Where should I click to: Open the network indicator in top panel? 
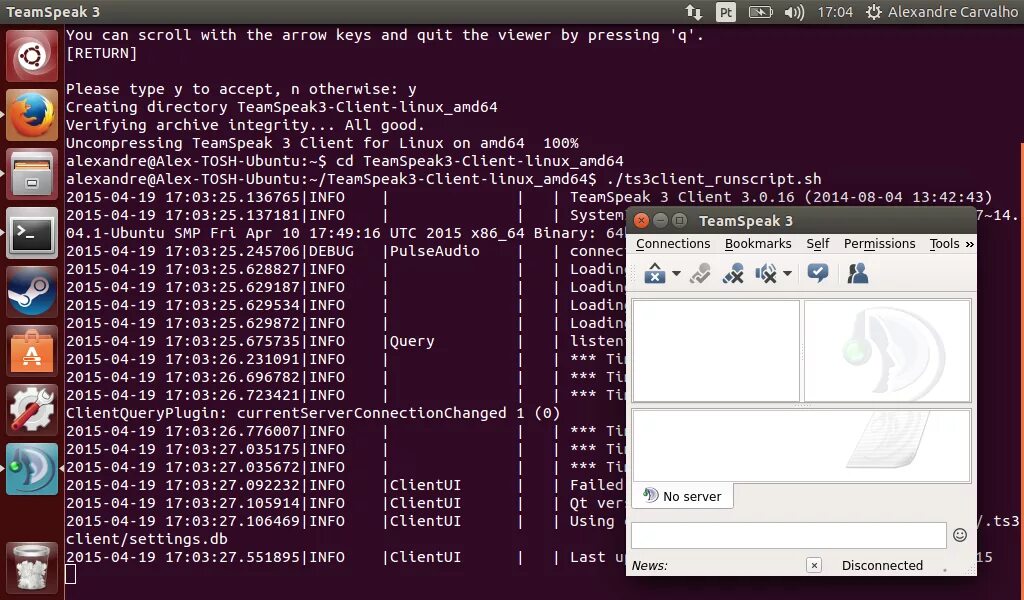point(694,12)
